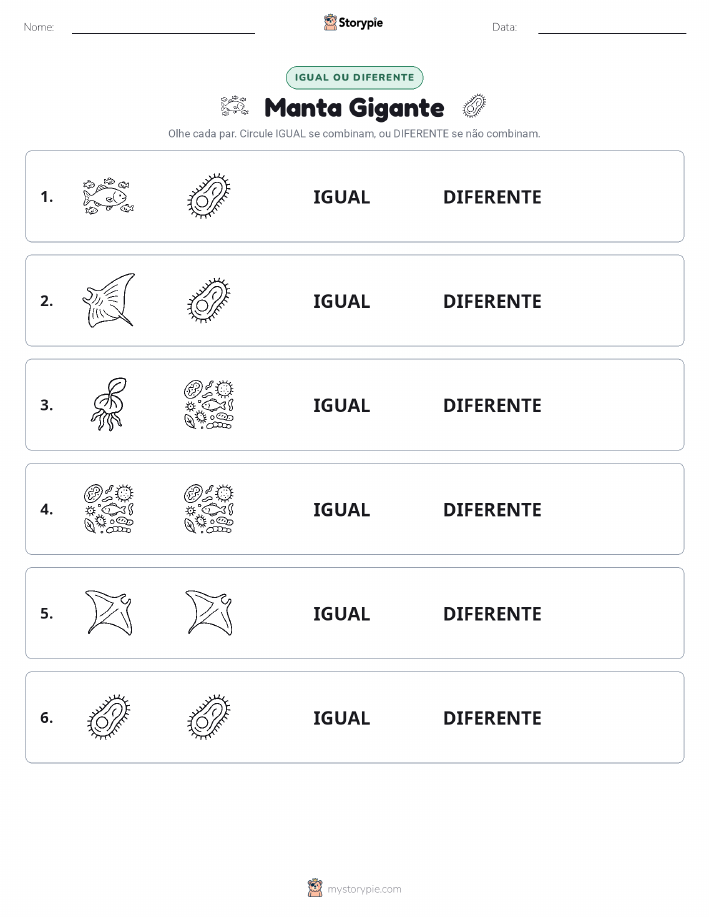Select DIFERENTE for question 3

pyautogui.click(x=492, y=405)
